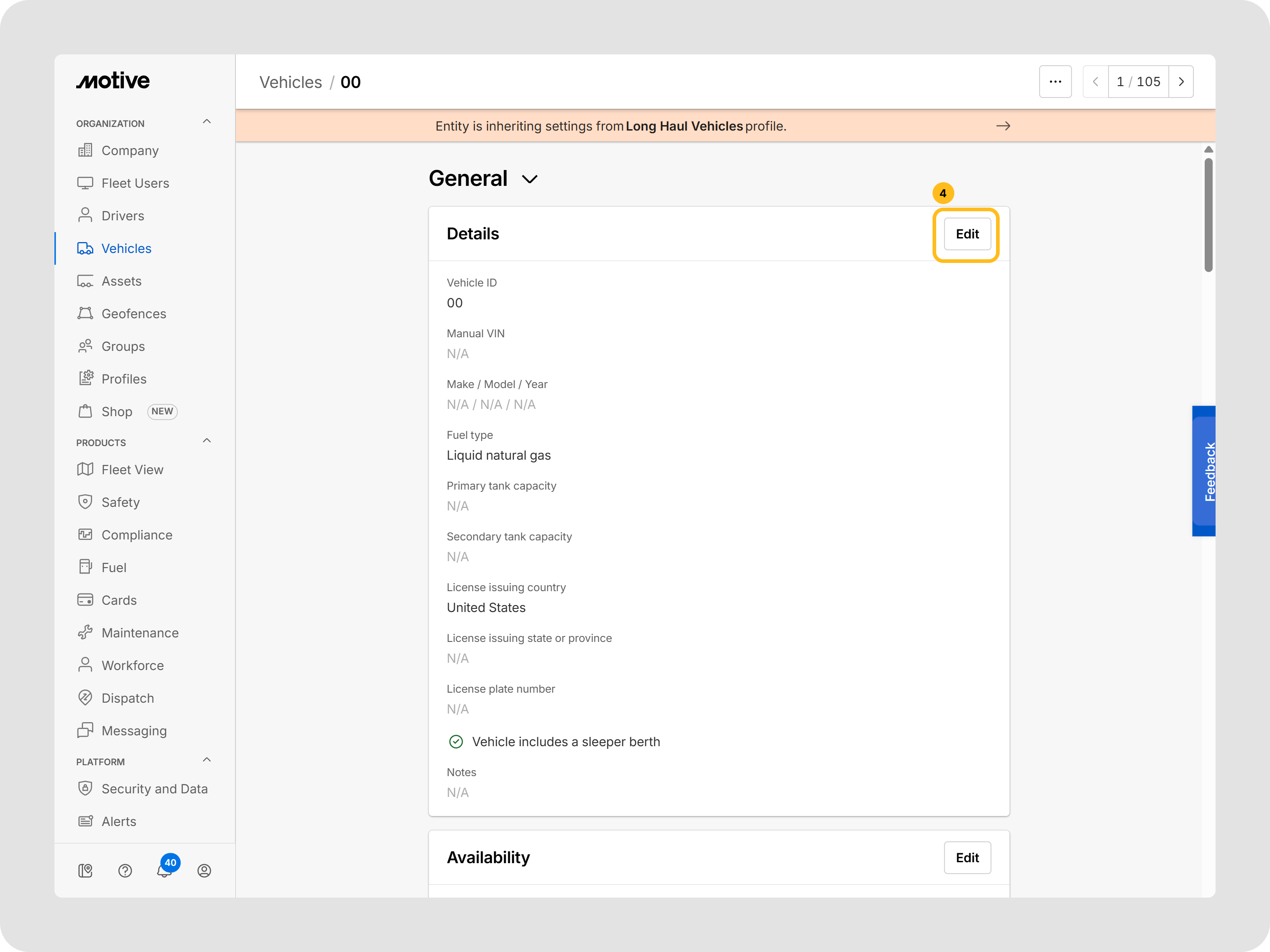Click Edit in the Details card
Viewport: 1270px width, 952px height.
tap(967, 234)
